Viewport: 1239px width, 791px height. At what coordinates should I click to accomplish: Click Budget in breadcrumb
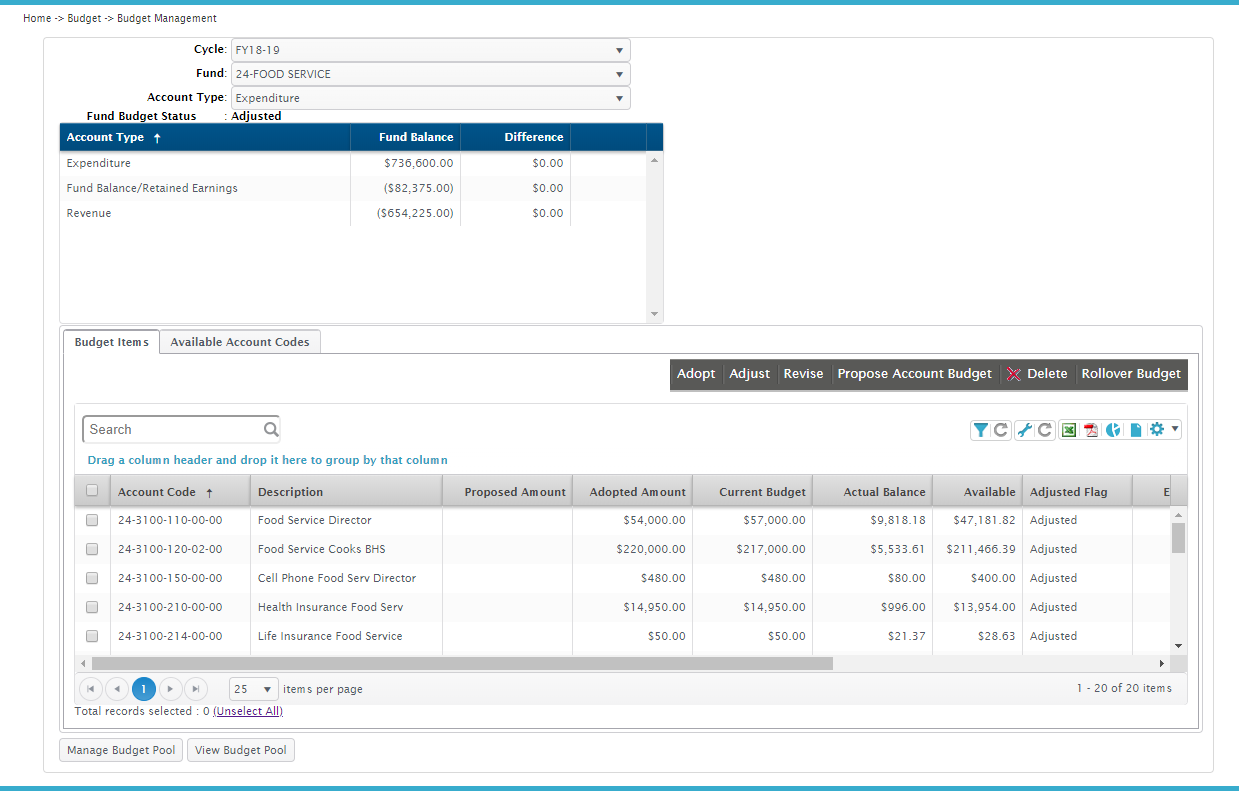pos(84,18)
